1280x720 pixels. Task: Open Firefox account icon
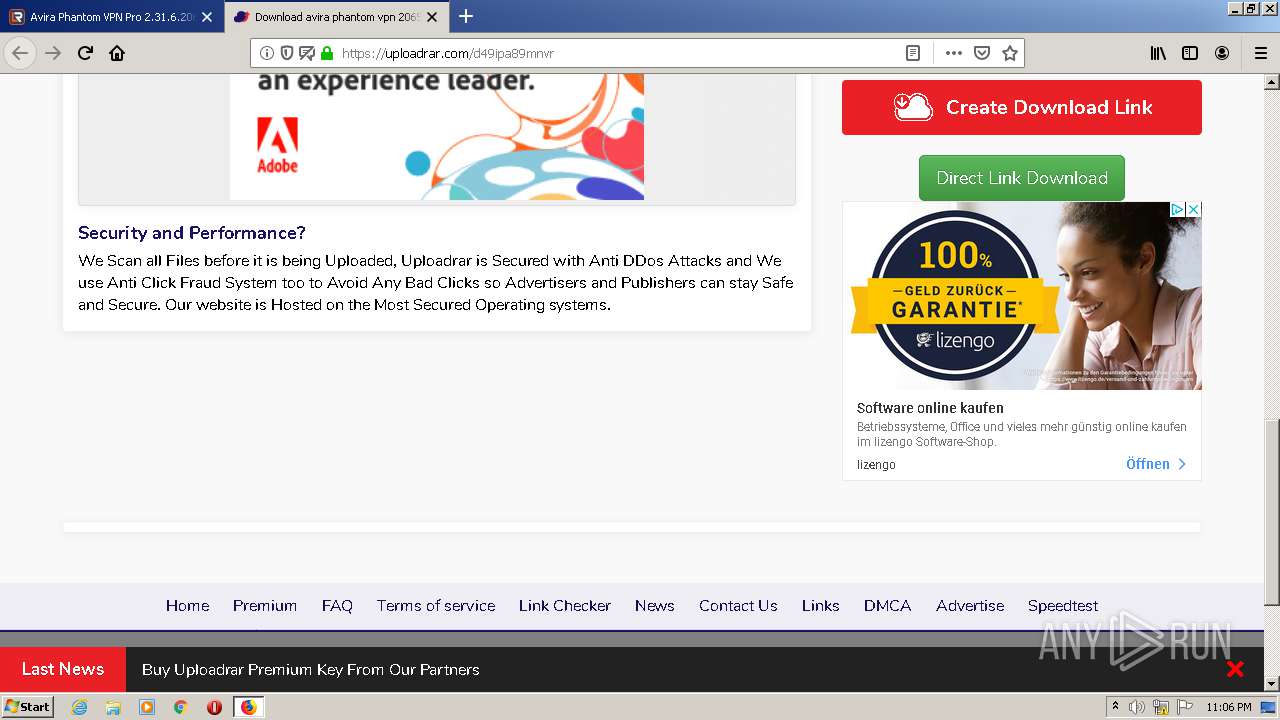click(1222, 53)
